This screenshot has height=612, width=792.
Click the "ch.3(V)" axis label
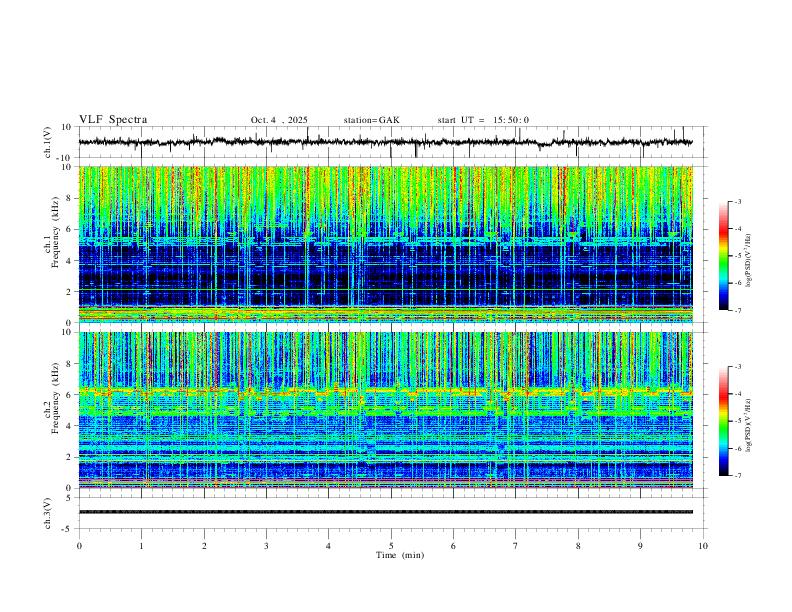pyautogui.click(x=48, y=513)
